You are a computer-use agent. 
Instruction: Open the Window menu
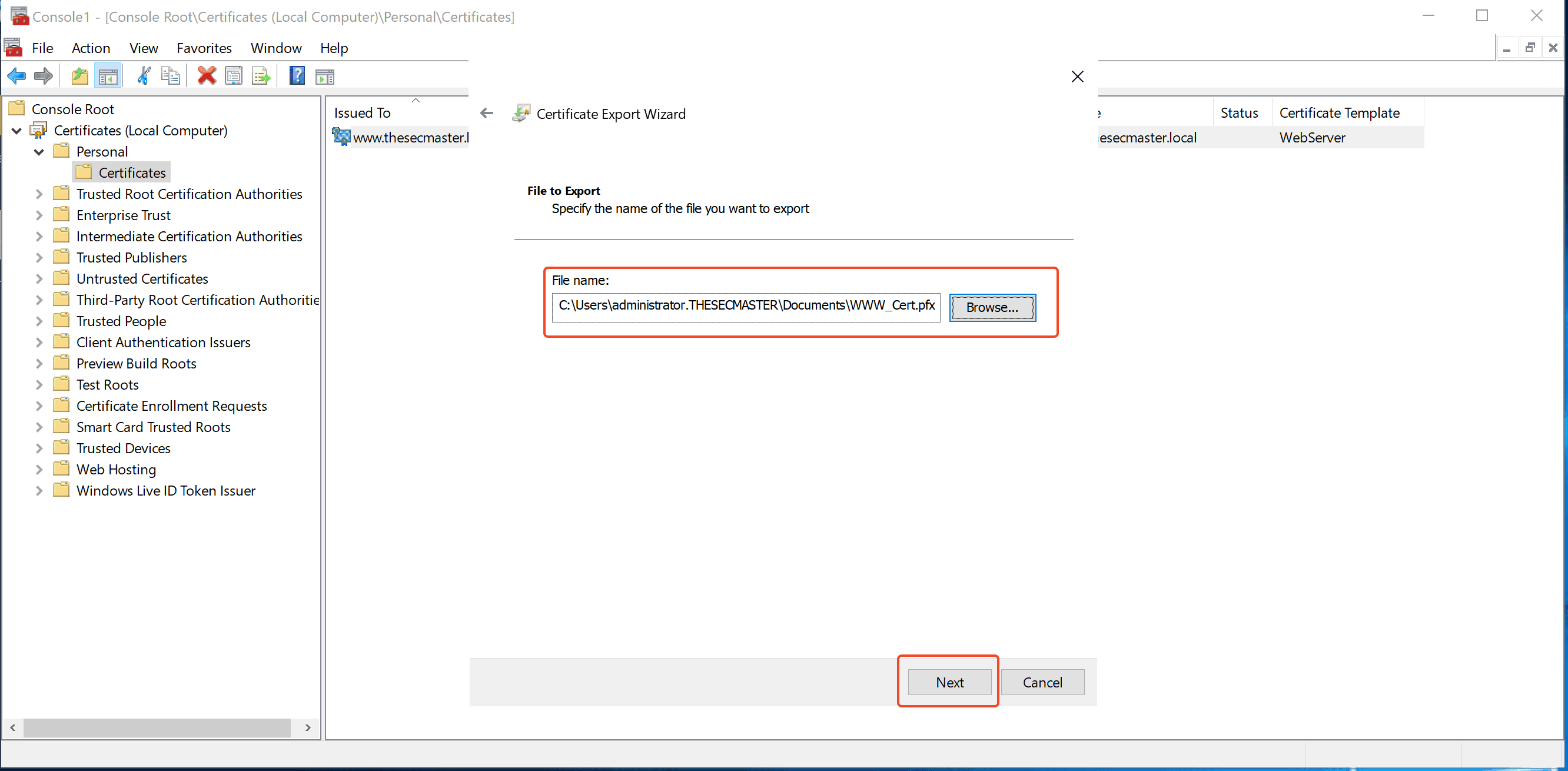point(275,48)
